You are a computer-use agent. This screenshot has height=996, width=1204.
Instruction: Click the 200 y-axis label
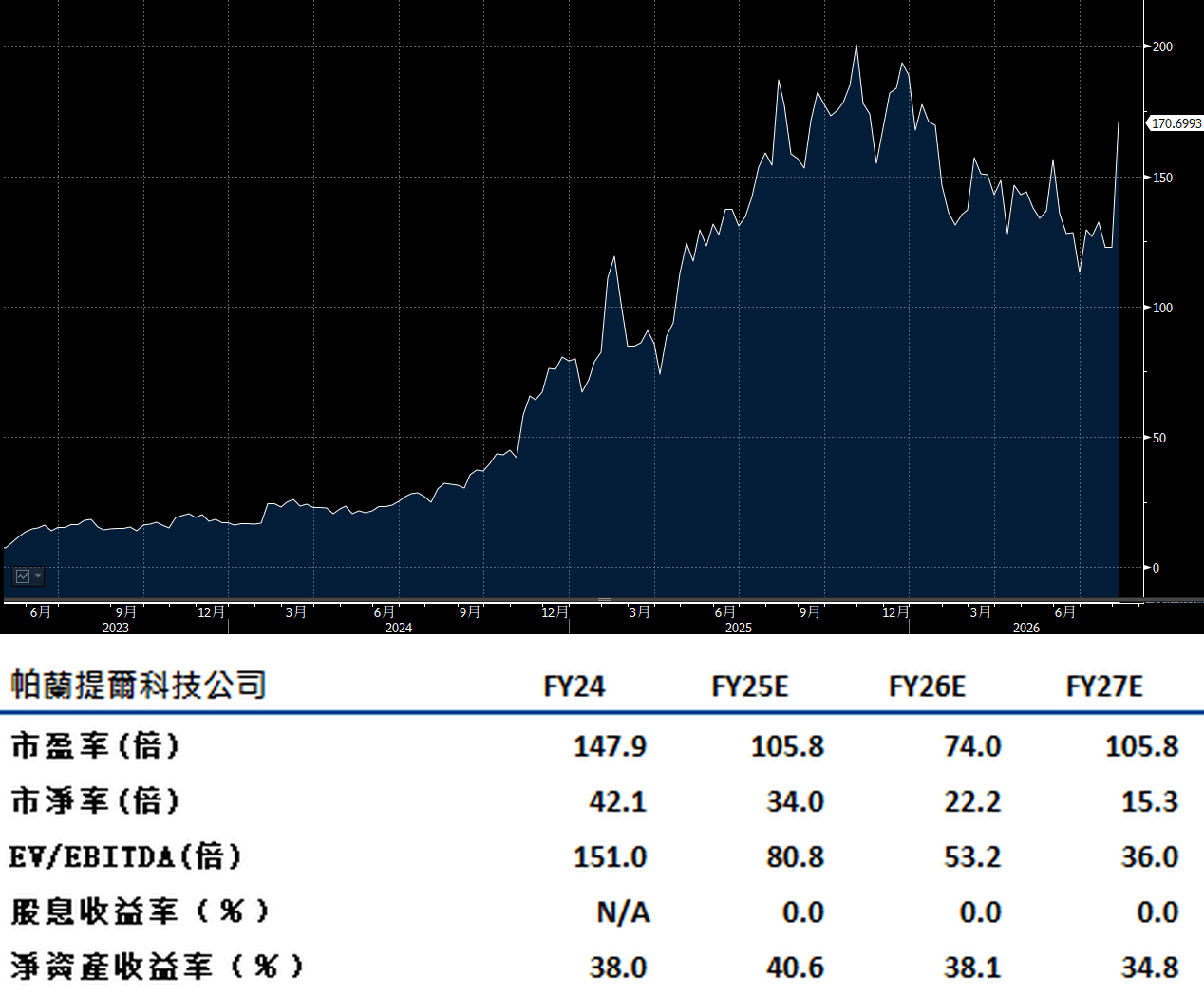click(1162, 47)
